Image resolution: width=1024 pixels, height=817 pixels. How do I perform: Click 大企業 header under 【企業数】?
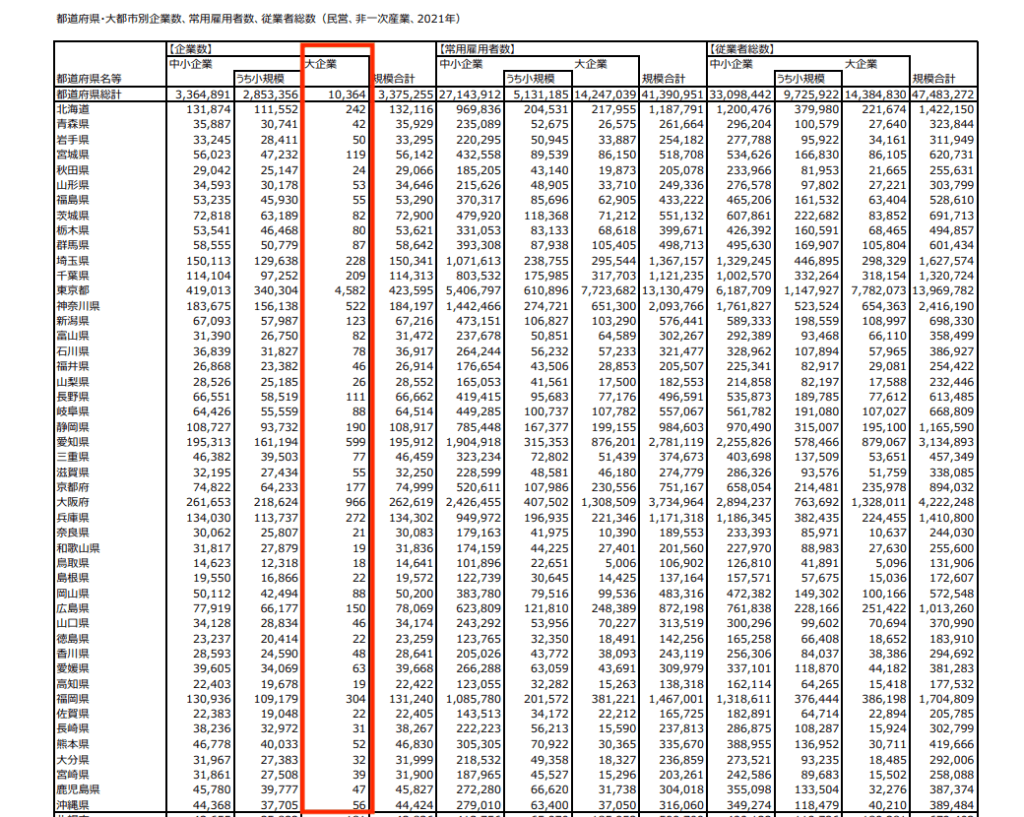pos(321,64)
